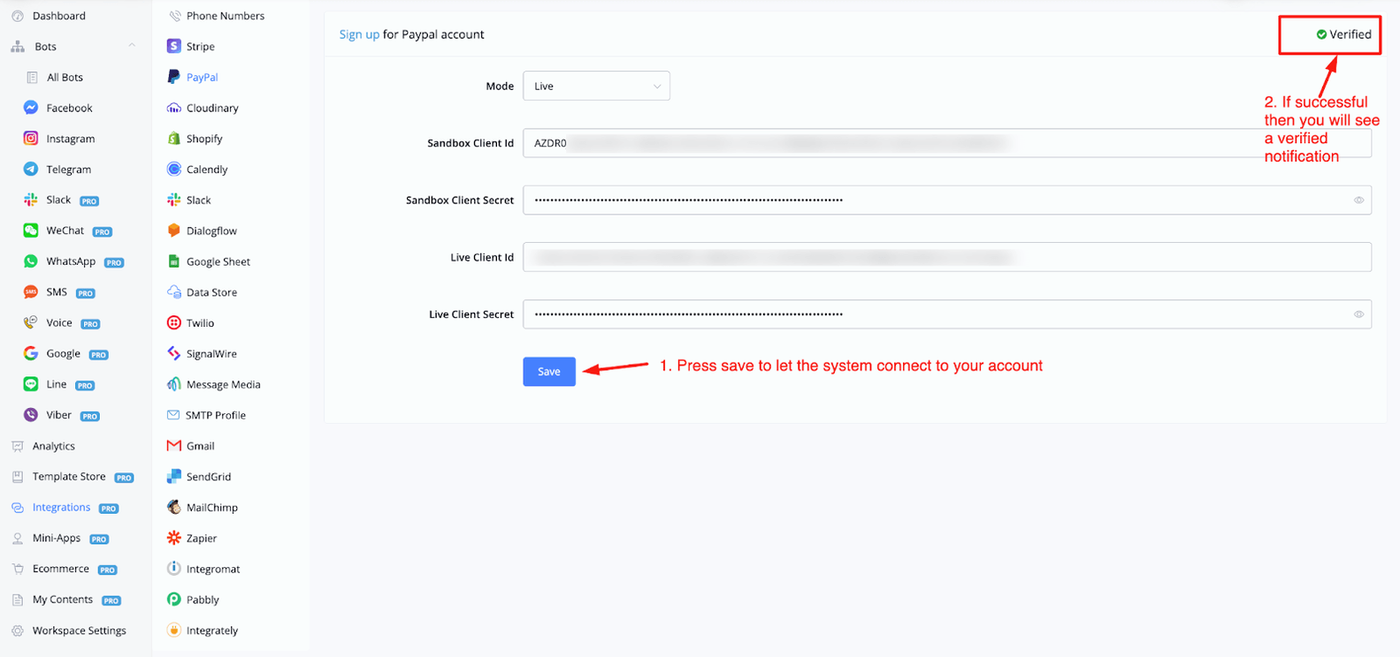Click the Stripe icon in integrations list
1400x657 pixels.
pos(174,46)
